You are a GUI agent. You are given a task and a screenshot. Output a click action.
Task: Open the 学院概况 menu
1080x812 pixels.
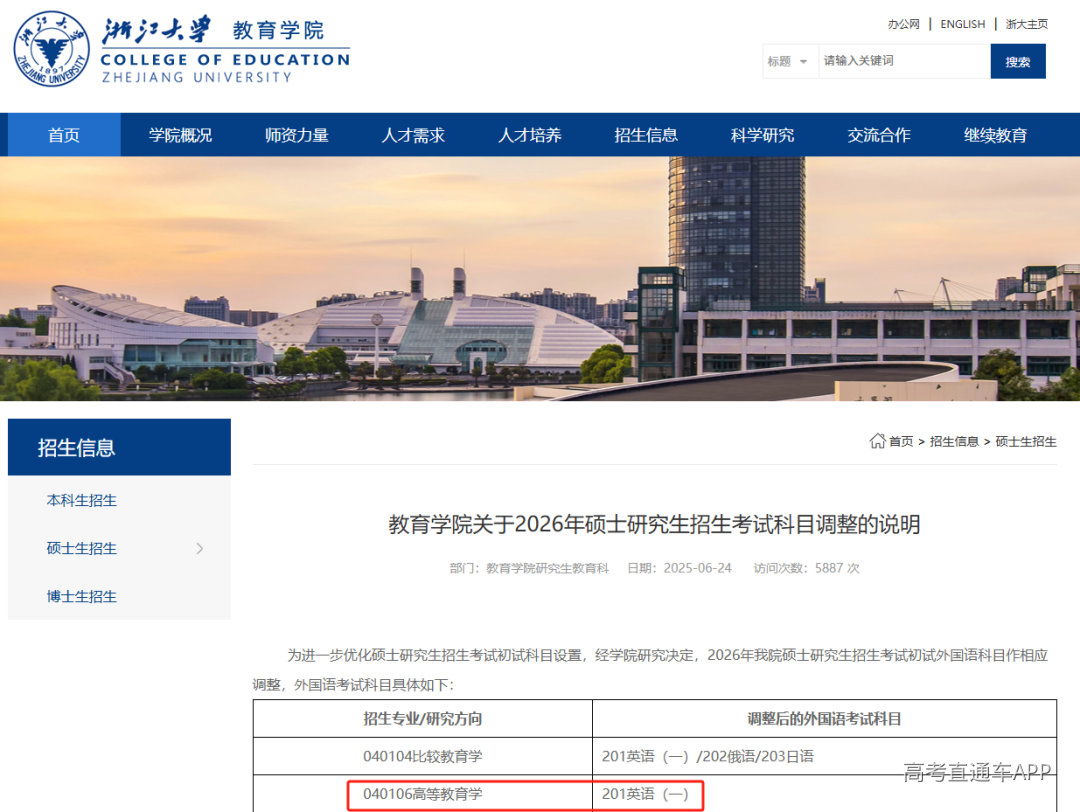coord(180,135)
